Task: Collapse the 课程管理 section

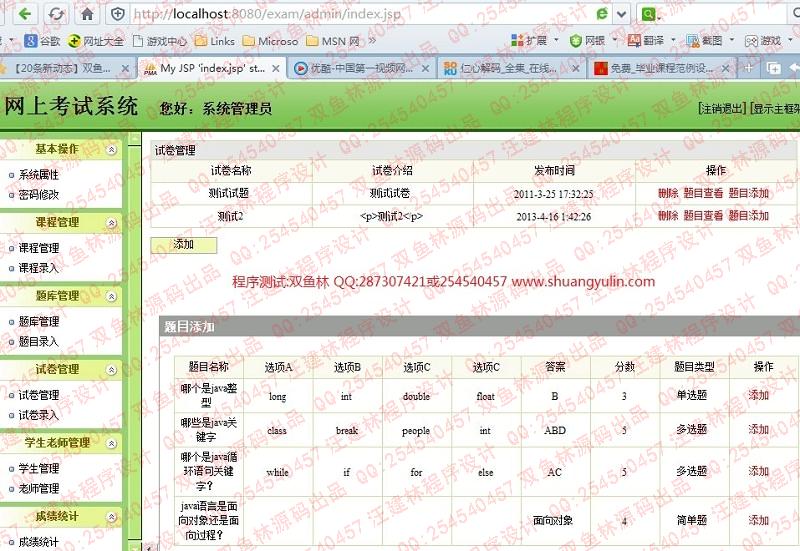Action: coord(111,223)
